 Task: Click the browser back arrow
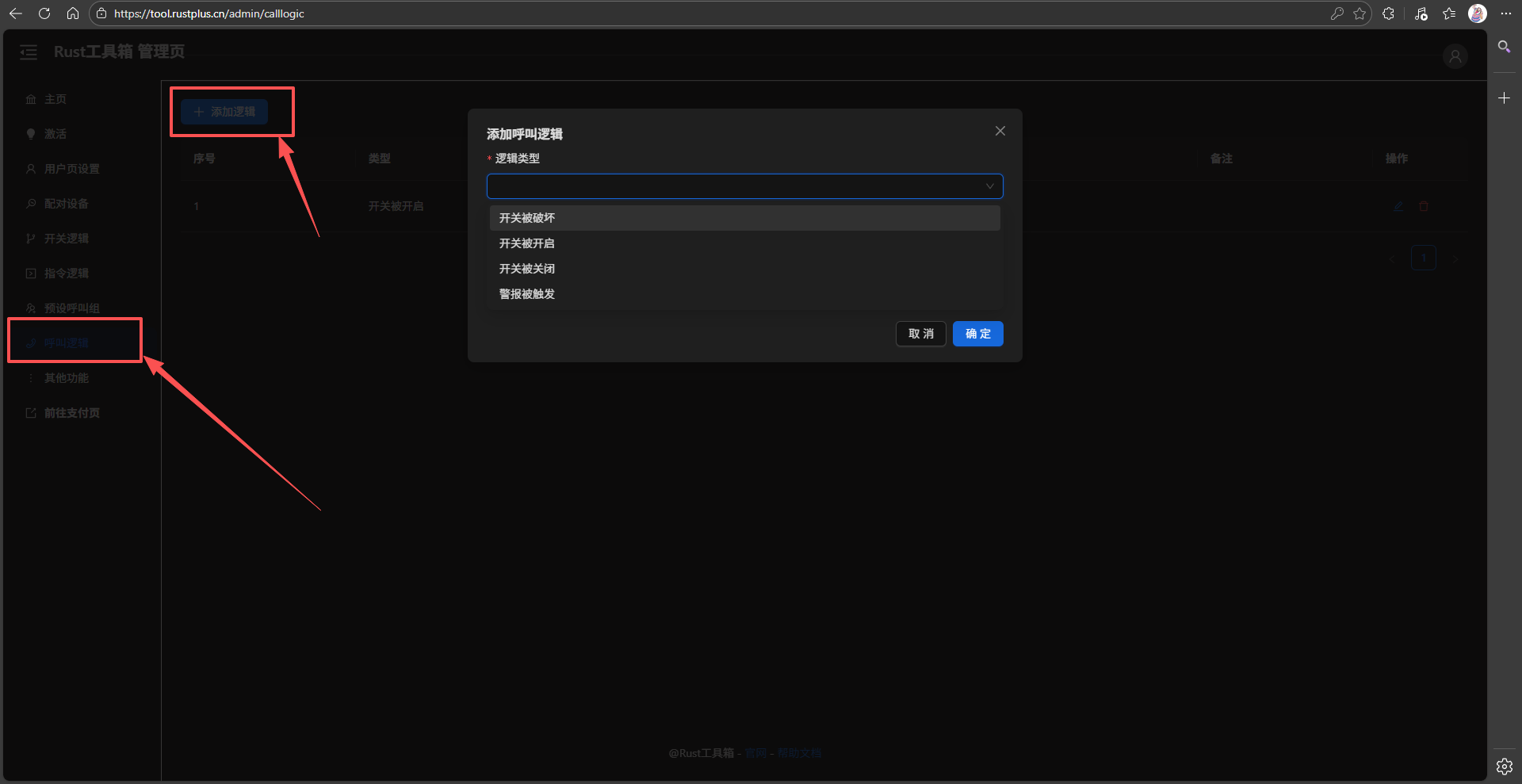[x=16, y=13]
